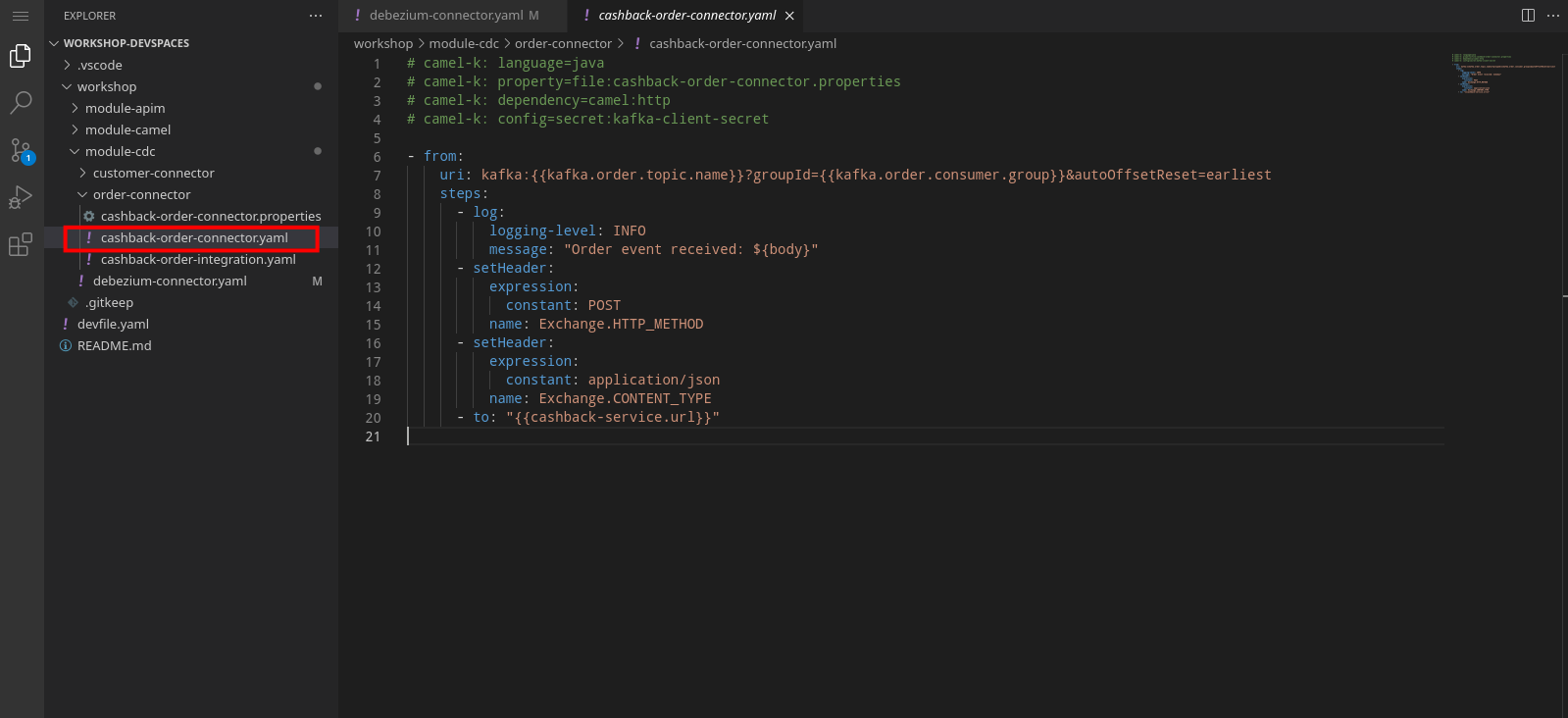Open the devfile.yaml file
Viewport: 1568px width, 718px height.
[x=191, y=324]
